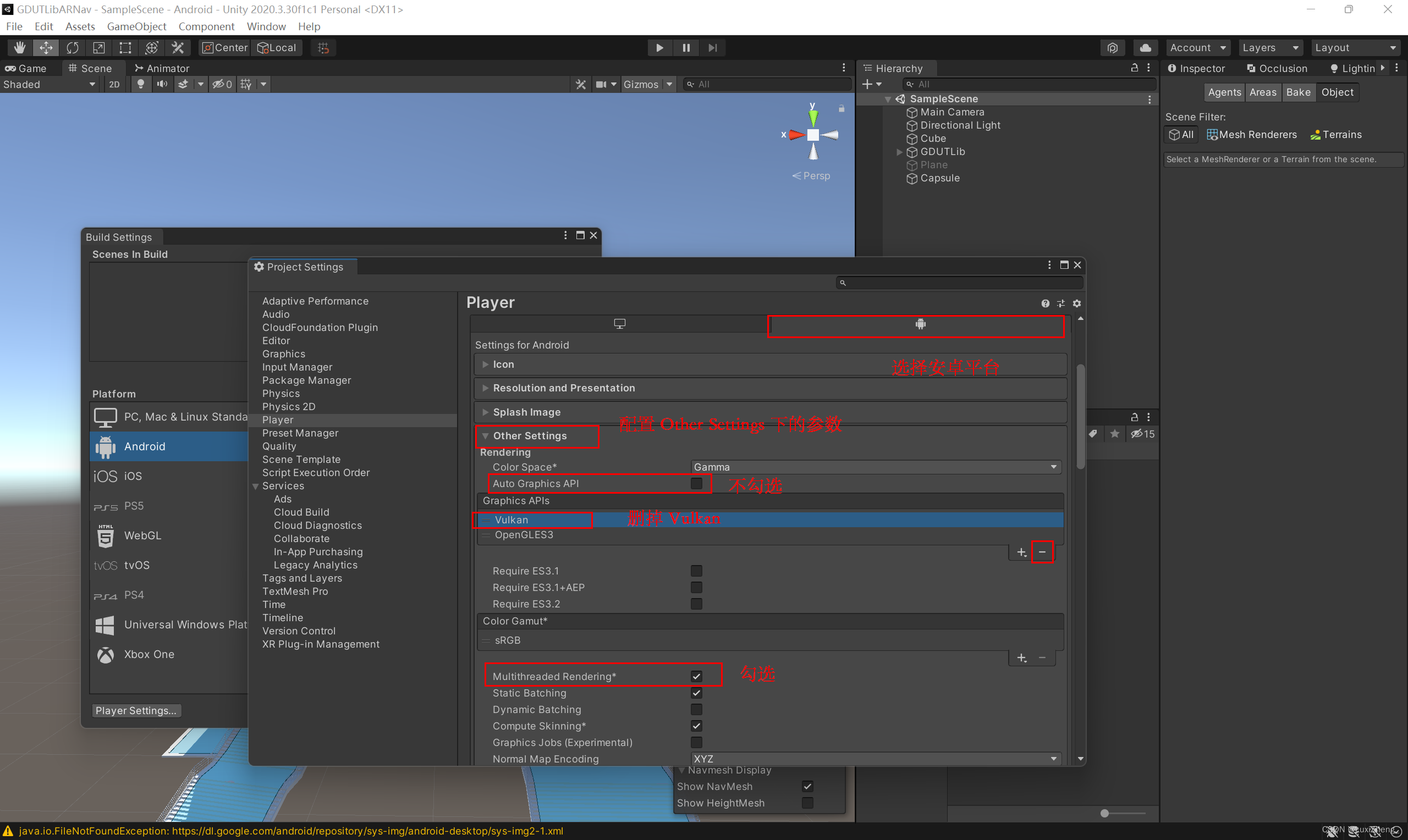Toggle Compute Skinning checkbox
Screen dimensions: 1408x840
(x=696, y=726)
